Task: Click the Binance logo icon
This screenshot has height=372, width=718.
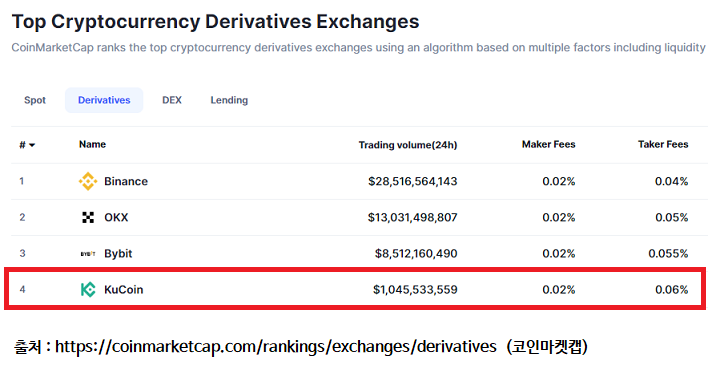Action: tap(87, 181)
